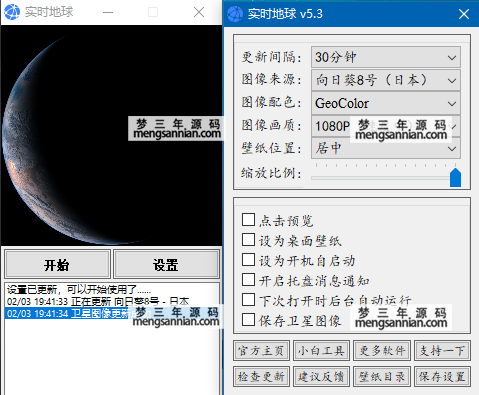This screenshot has width=479, height=395.
Task: Click the 设置 button in main window
Action: (x=166, y=265)
